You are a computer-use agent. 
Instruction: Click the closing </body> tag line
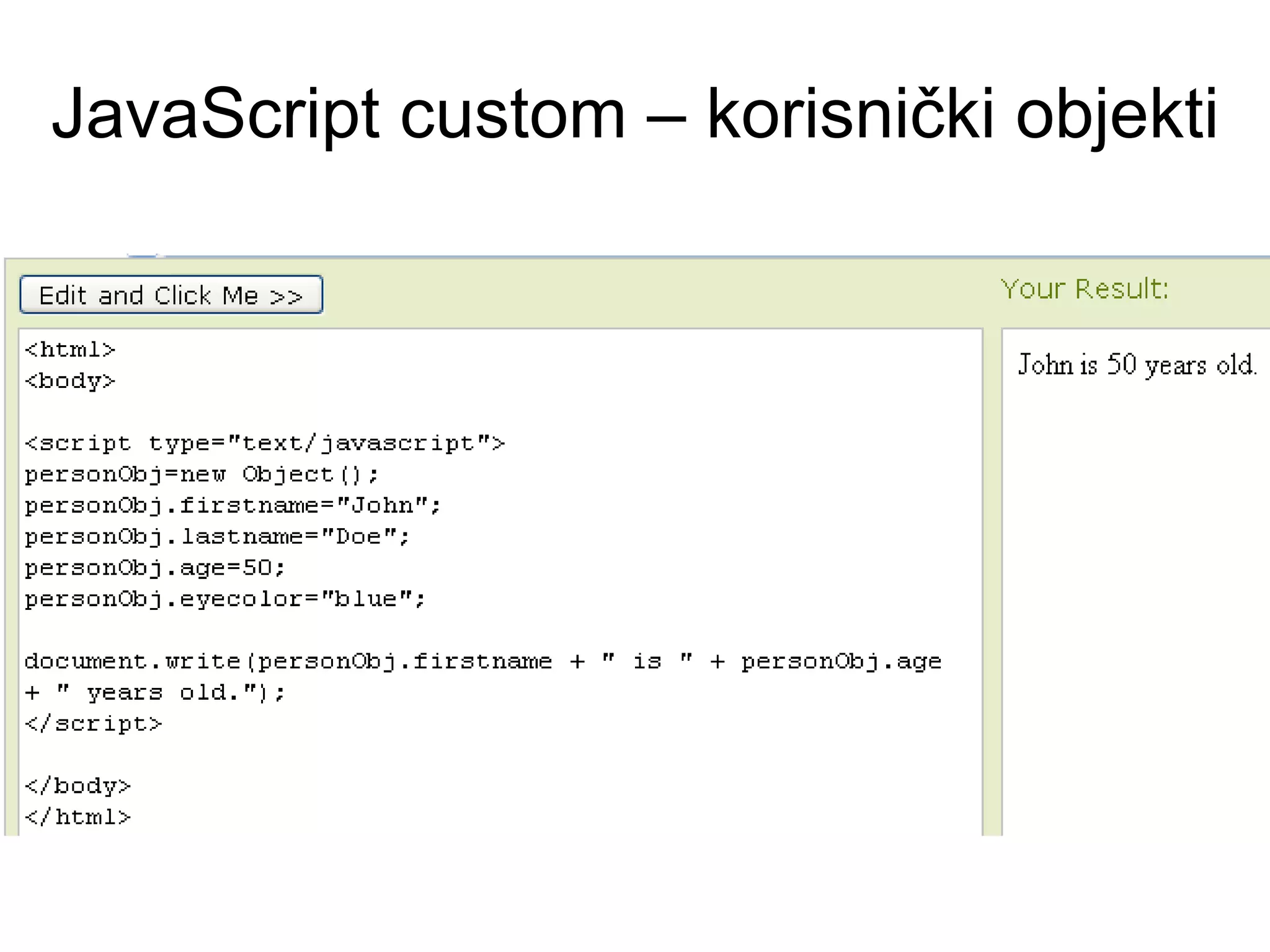pos(78,786)
